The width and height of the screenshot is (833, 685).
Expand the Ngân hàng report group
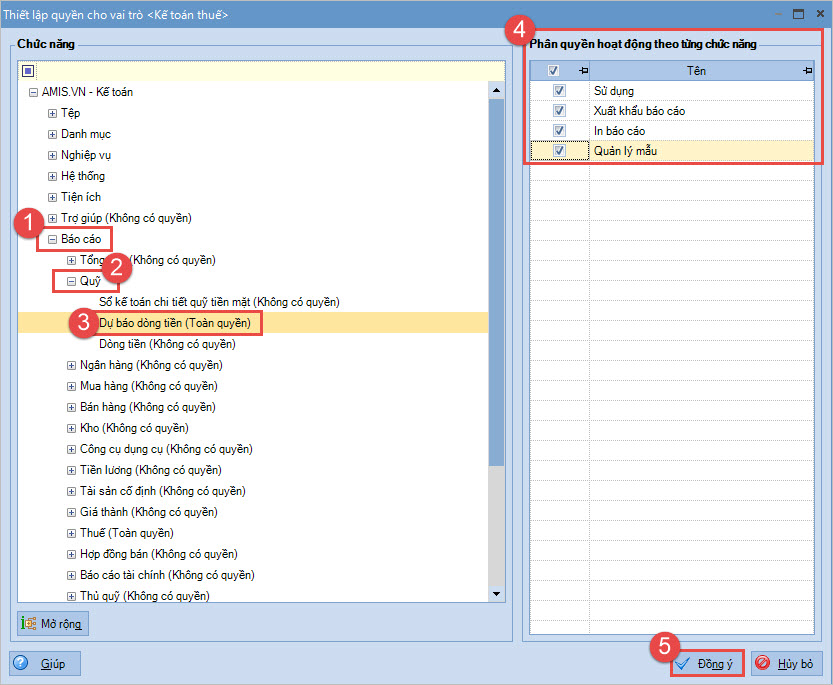point(71,365)
